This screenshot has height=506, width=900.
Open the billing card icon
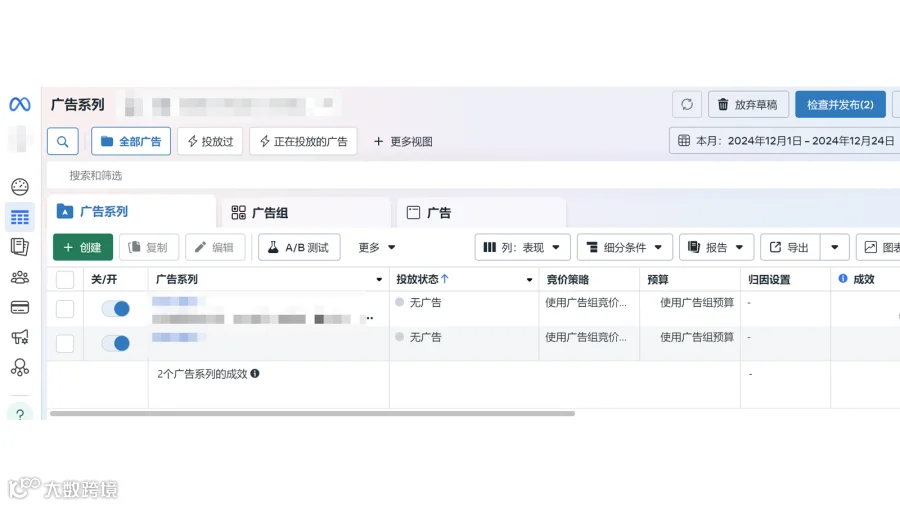20,308
